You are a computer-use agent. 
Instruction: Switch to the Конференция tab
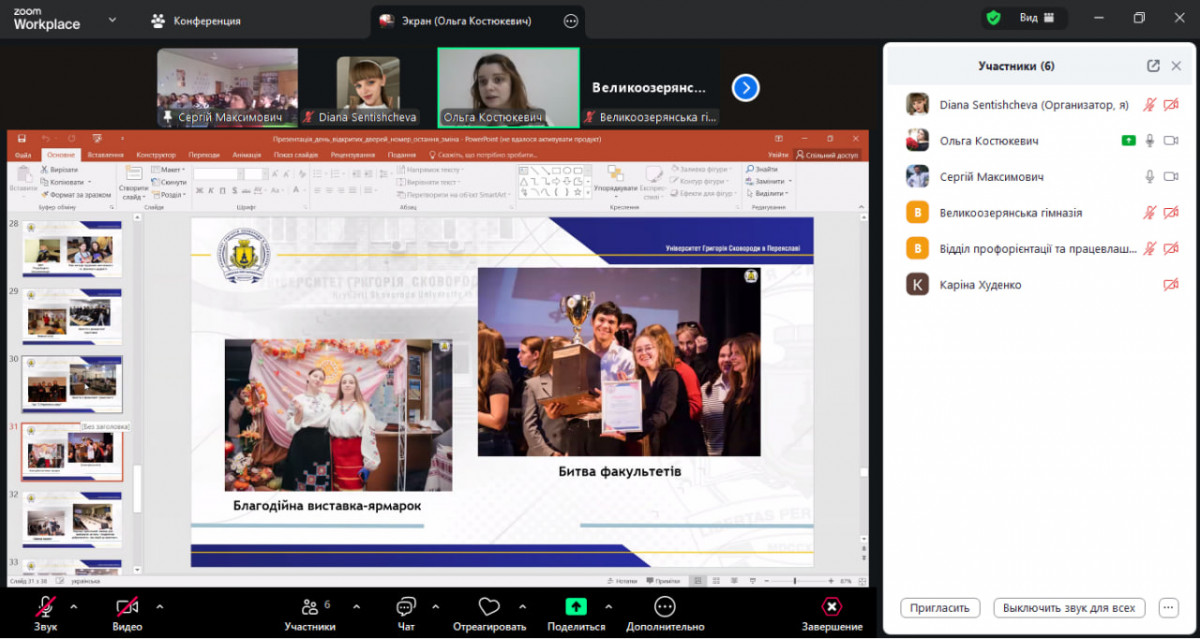[196, 20]
